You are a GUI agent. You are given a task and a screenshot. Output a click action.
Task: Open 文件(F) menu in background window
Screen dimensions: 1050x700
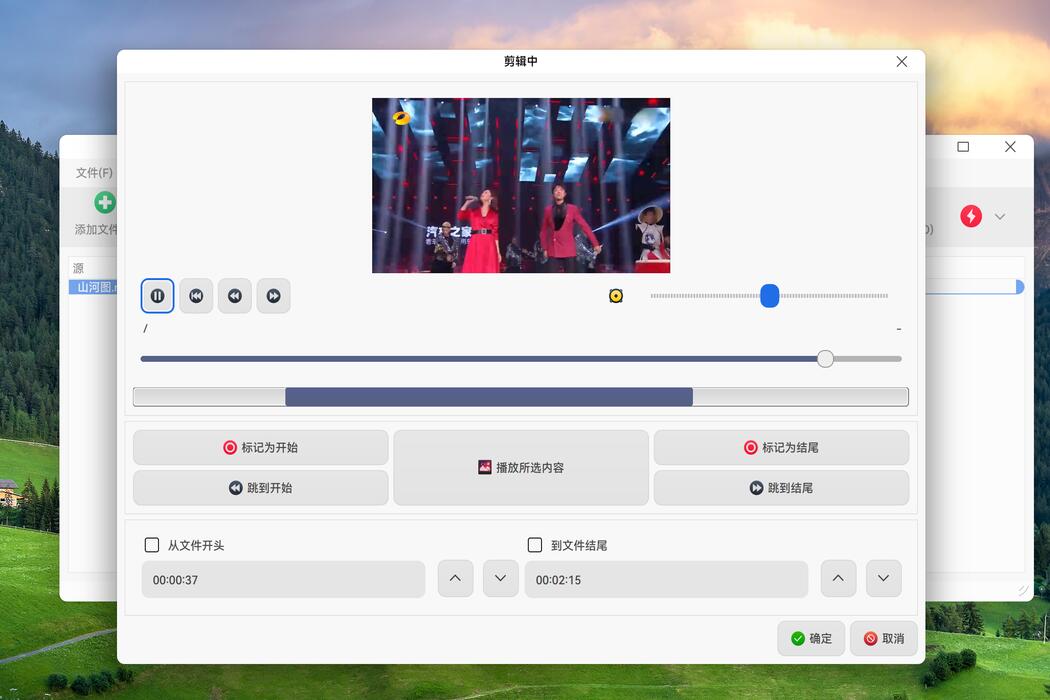pyautogui.click(x=94, y=173)
